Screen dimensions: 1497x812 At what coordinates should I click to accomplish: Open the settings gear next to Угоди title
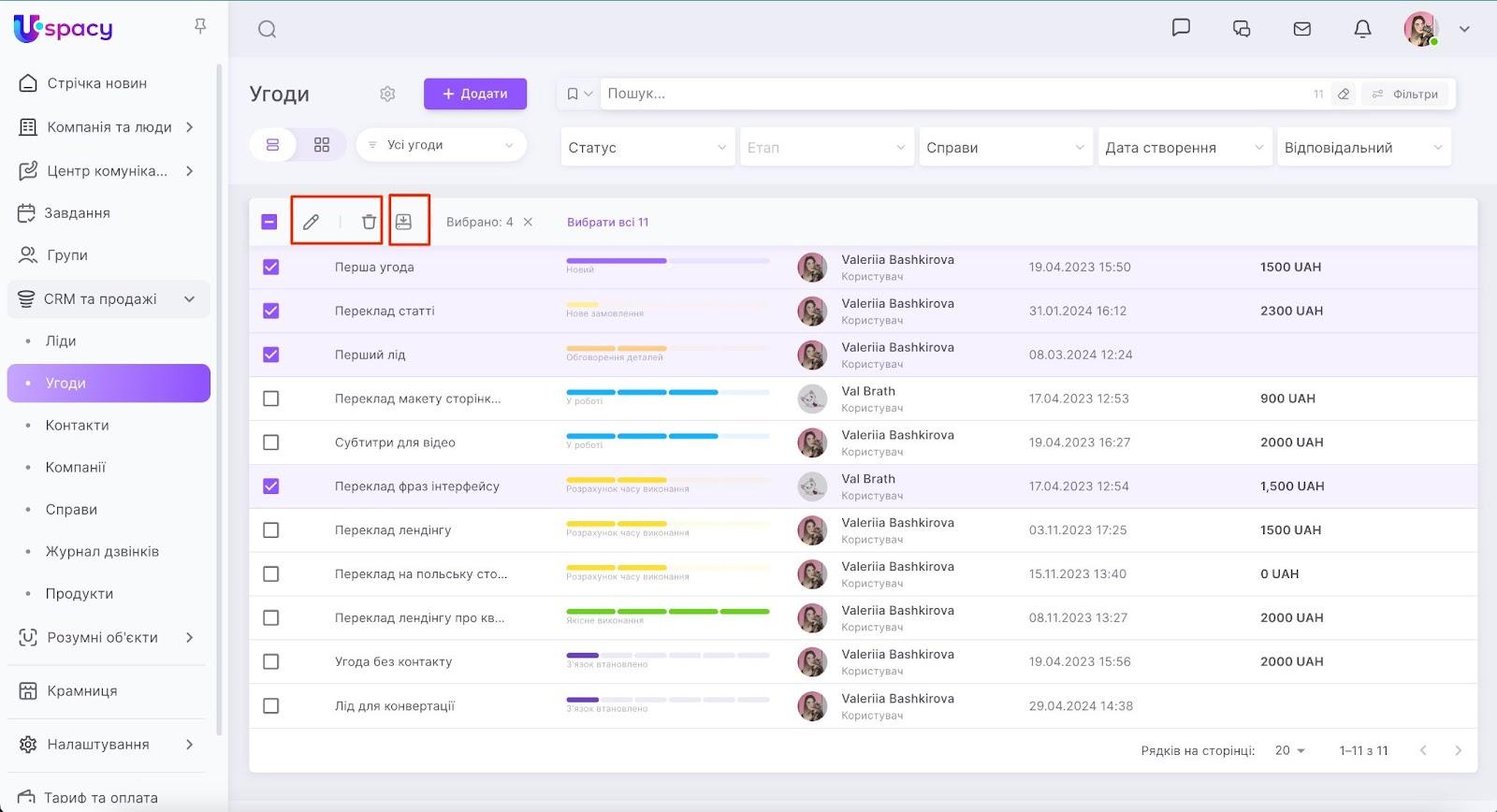[387, 94]
